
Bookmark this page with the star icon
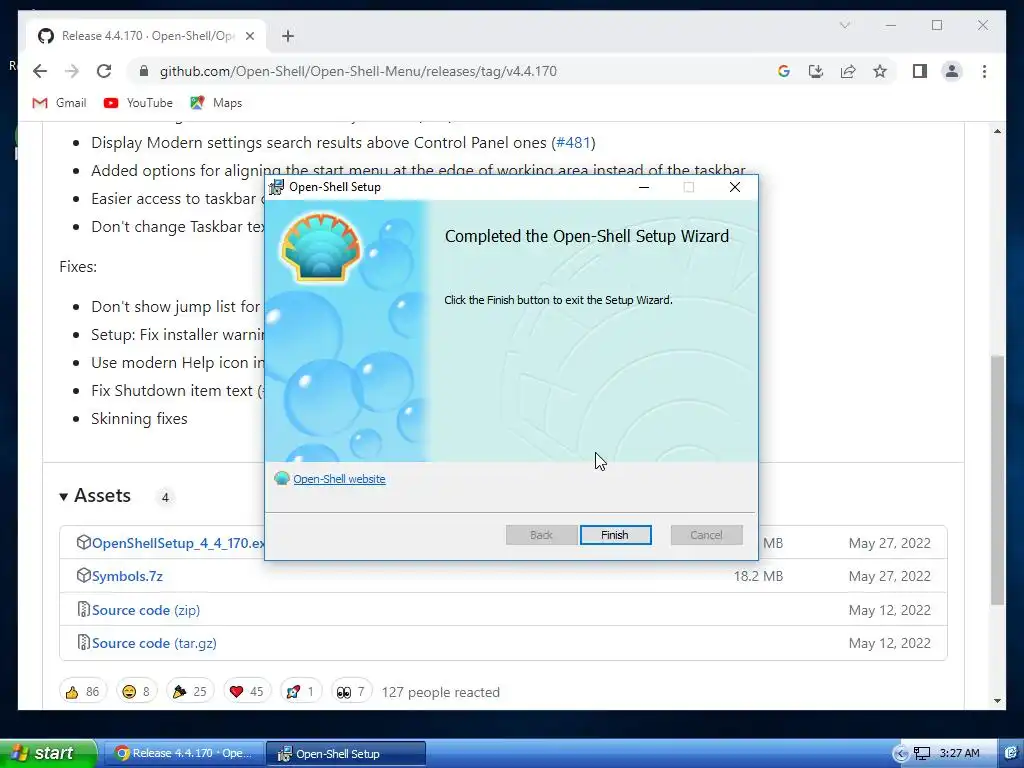pyautogui.click(x=880, y=71)
